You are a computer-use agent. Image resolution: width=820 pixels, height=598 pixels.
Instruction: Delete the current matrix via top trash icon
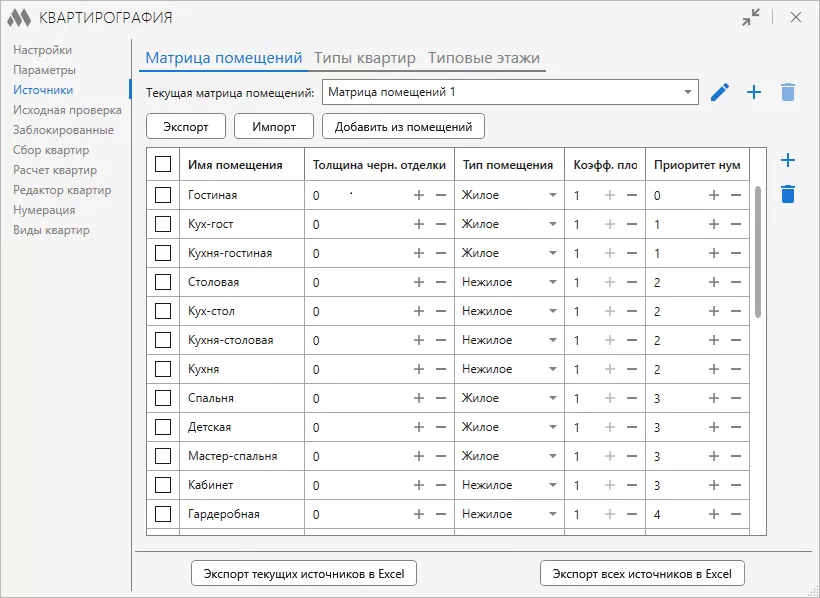coord(787,91)
